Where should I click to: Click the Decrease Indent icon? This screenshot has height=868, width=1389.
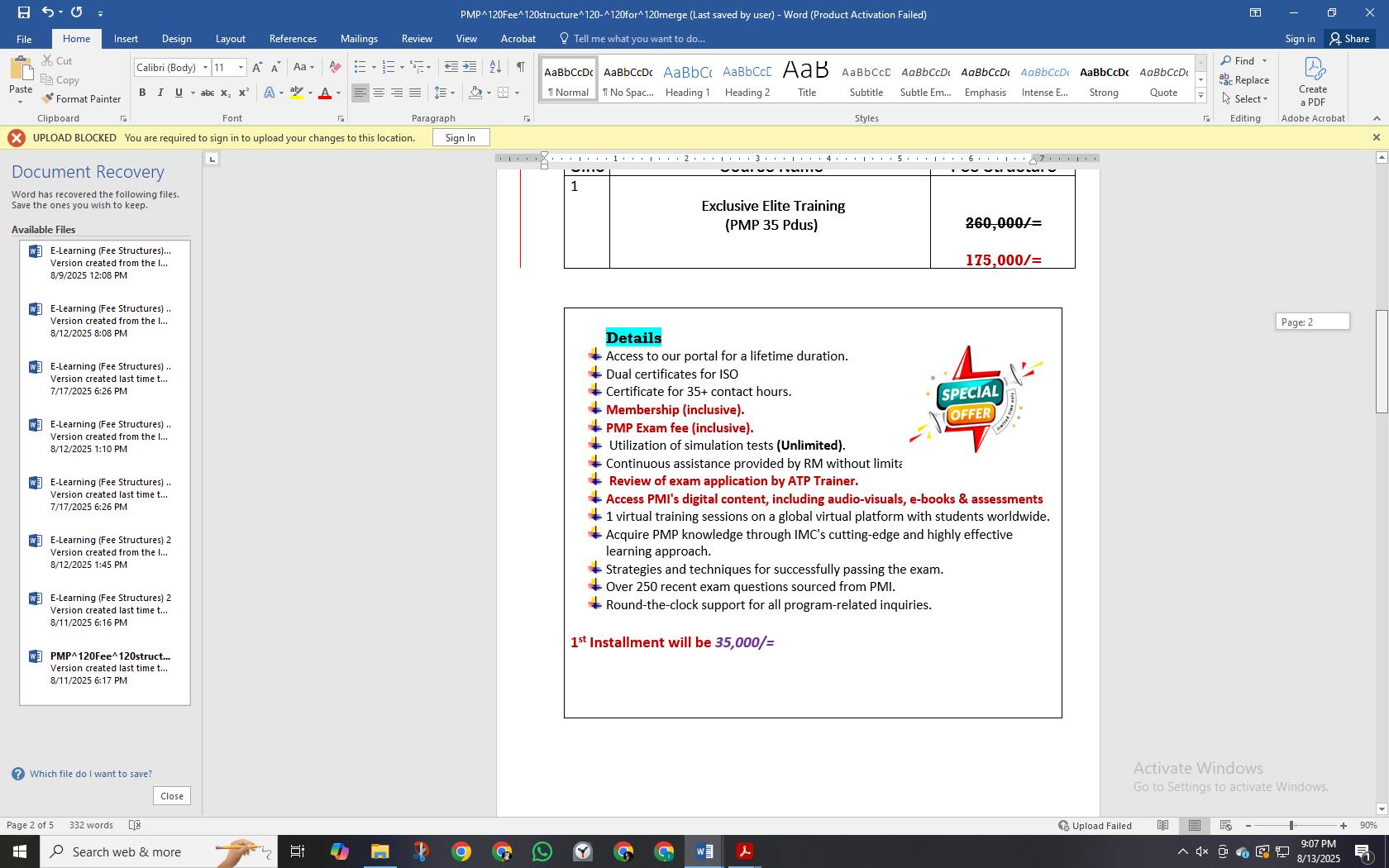[451, 67]
